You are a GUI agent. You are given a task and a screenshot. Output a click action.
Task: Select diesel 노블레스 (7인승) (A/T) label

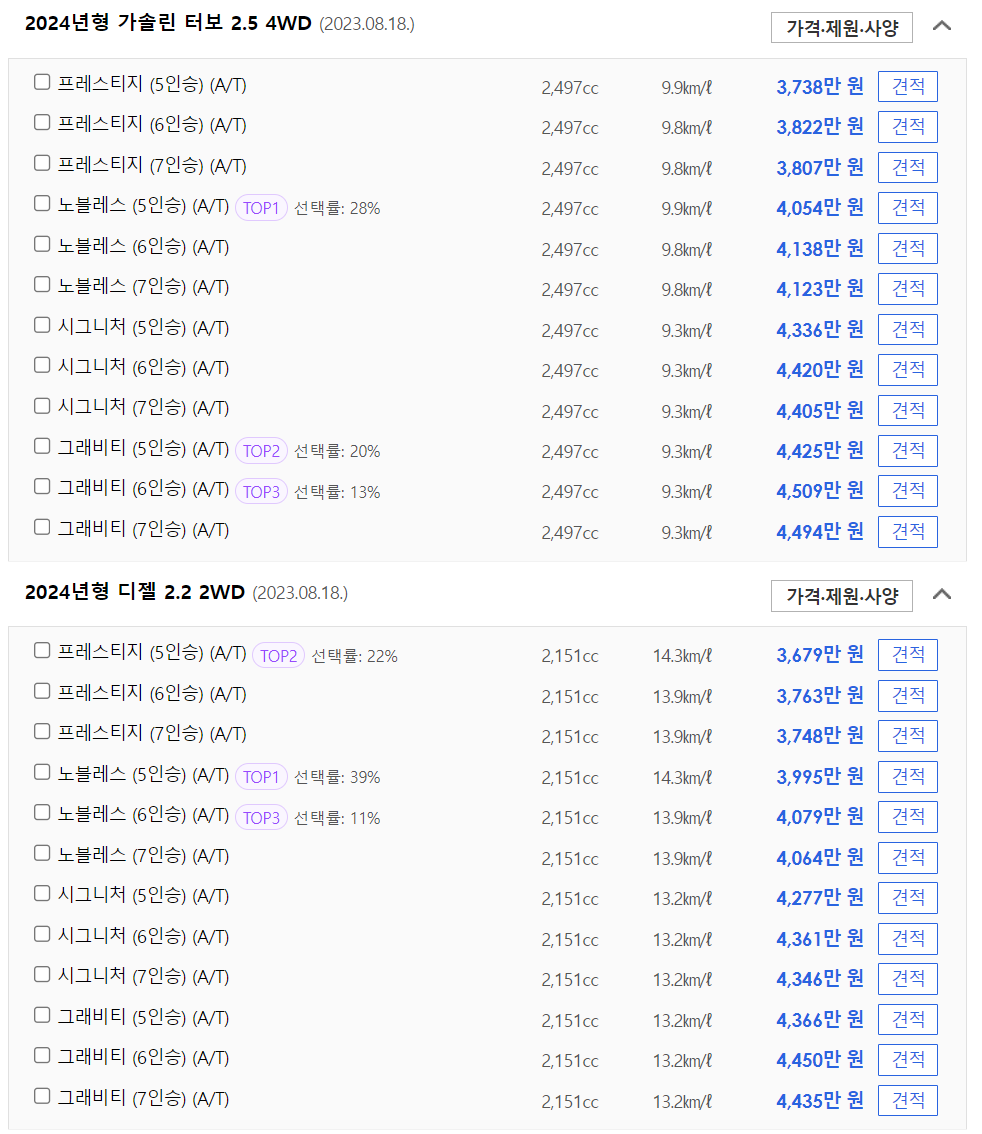click(x=143, y=856)
